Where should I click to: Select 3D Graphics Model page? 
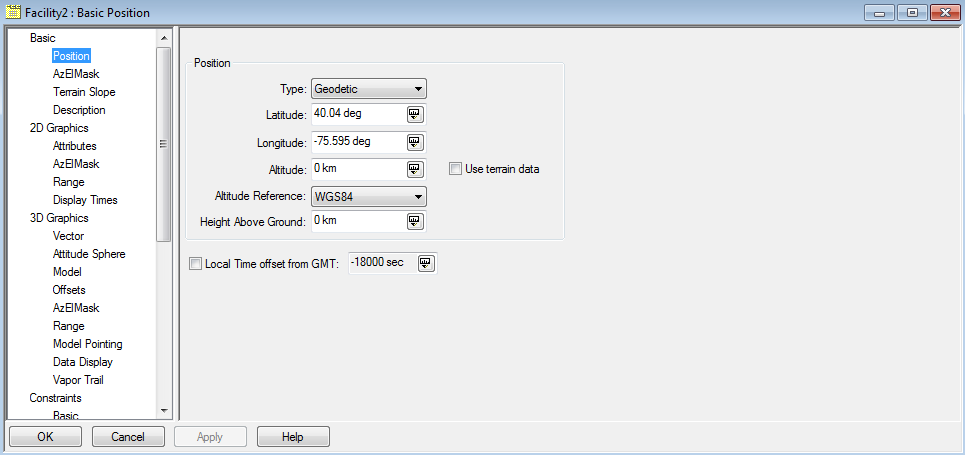coord(67,272)
